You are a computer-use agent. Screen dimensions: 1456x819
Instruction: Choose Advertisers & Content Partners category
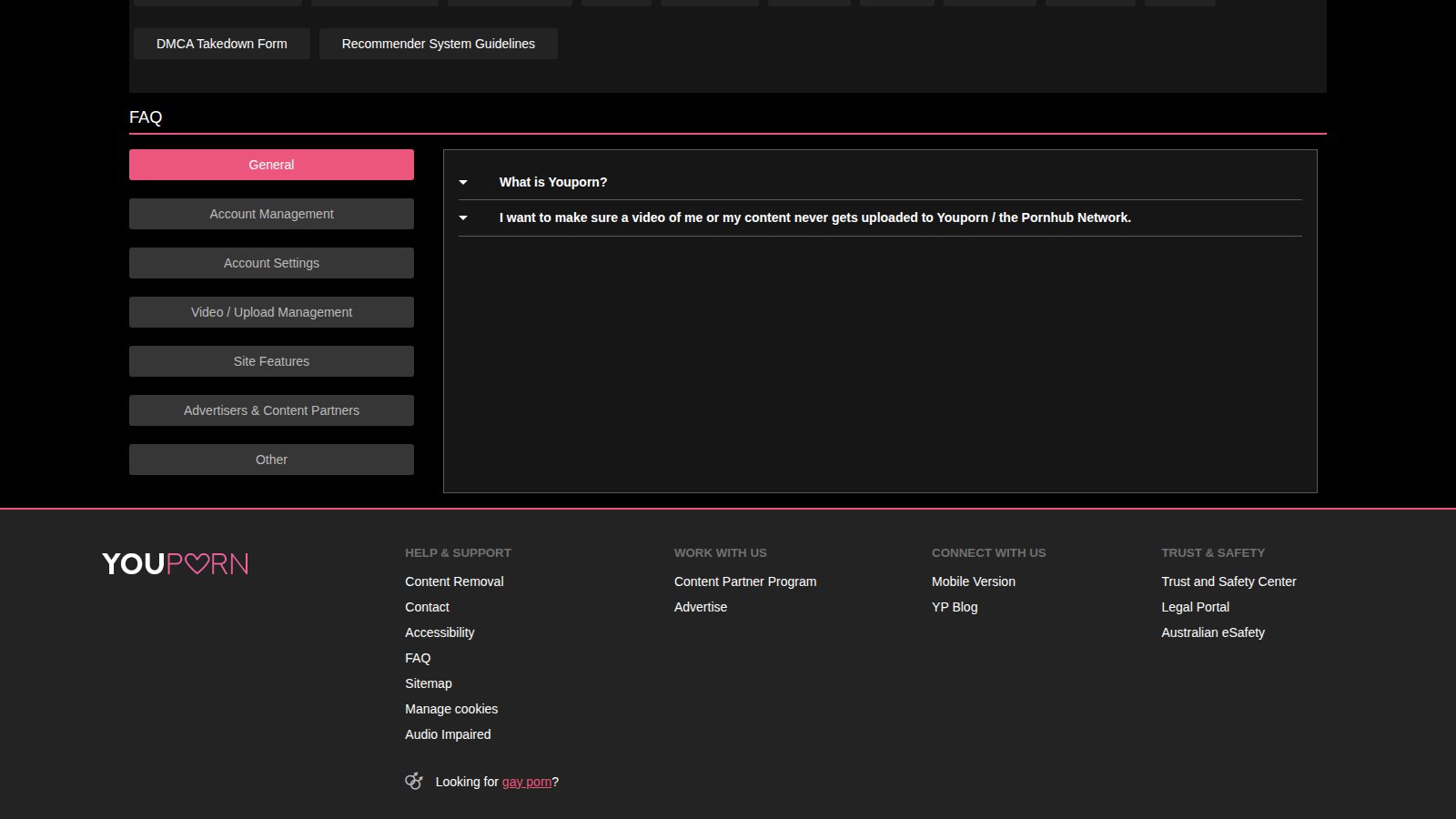point(271,410)
